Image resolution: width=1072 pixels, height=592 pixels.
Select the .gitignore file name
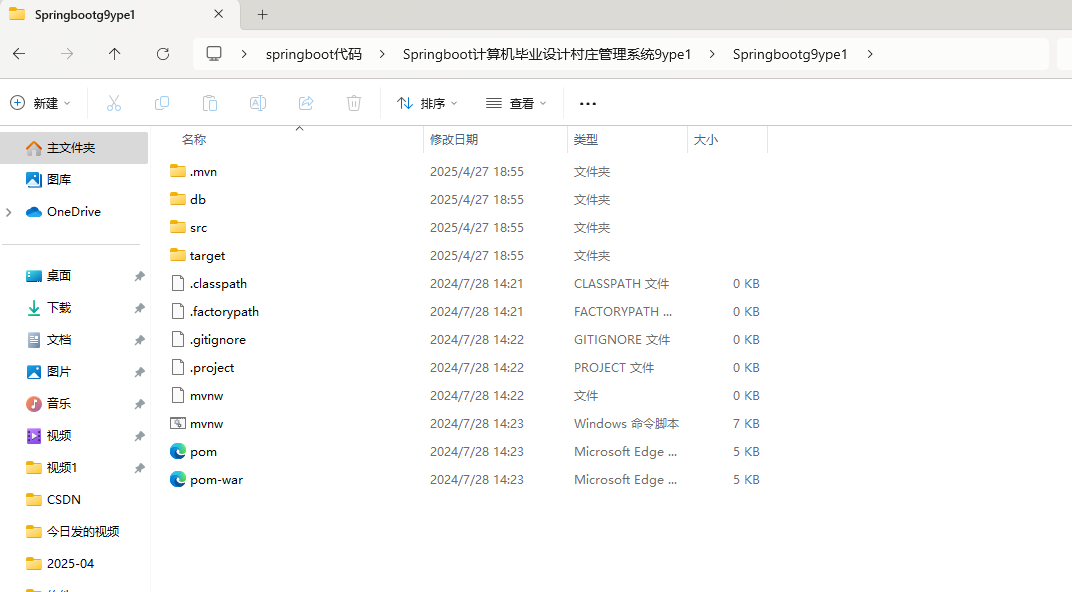pos(217,340)
